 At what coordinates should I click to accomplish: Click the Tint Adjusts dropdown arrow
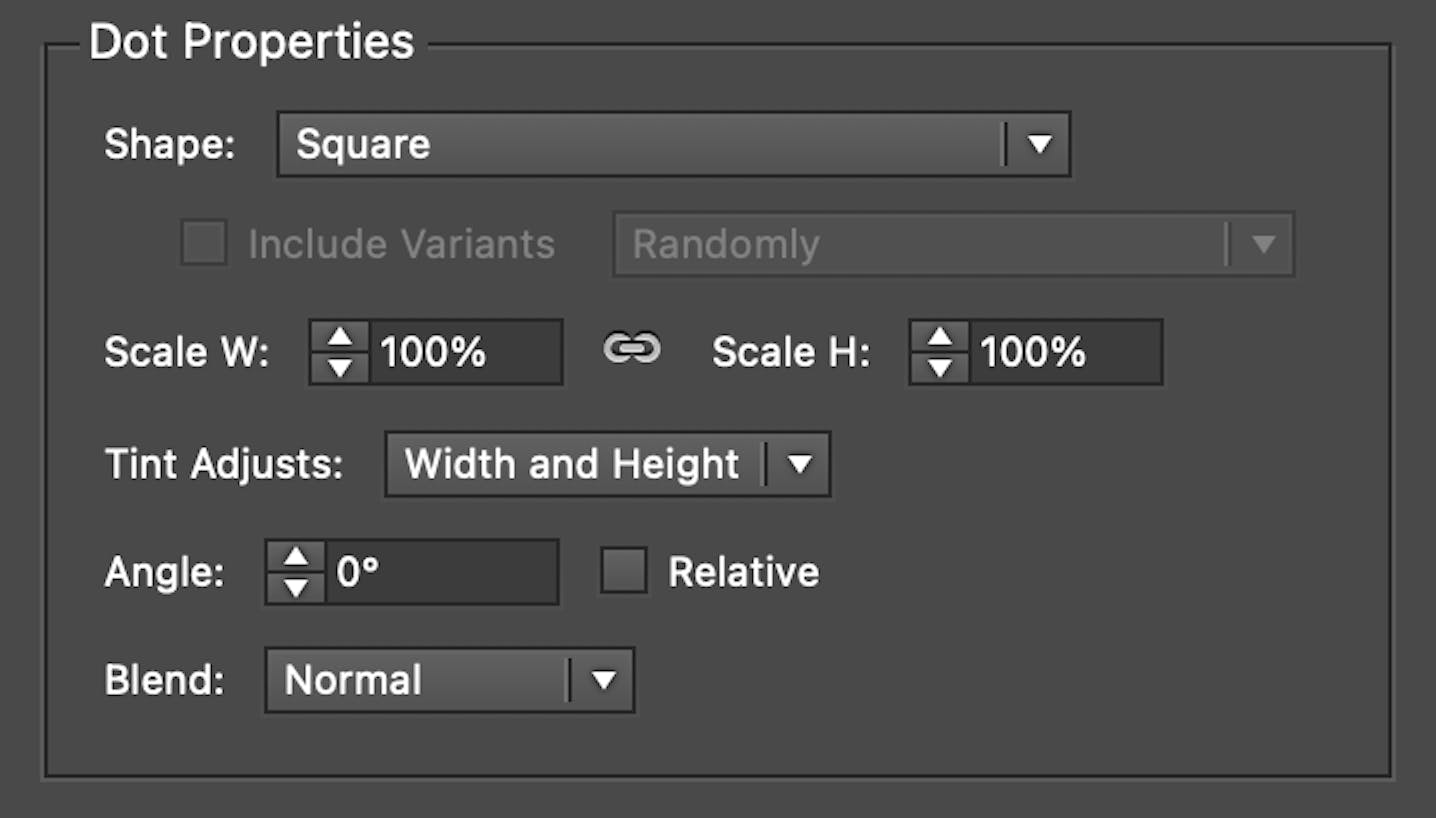tap(798, 464)
